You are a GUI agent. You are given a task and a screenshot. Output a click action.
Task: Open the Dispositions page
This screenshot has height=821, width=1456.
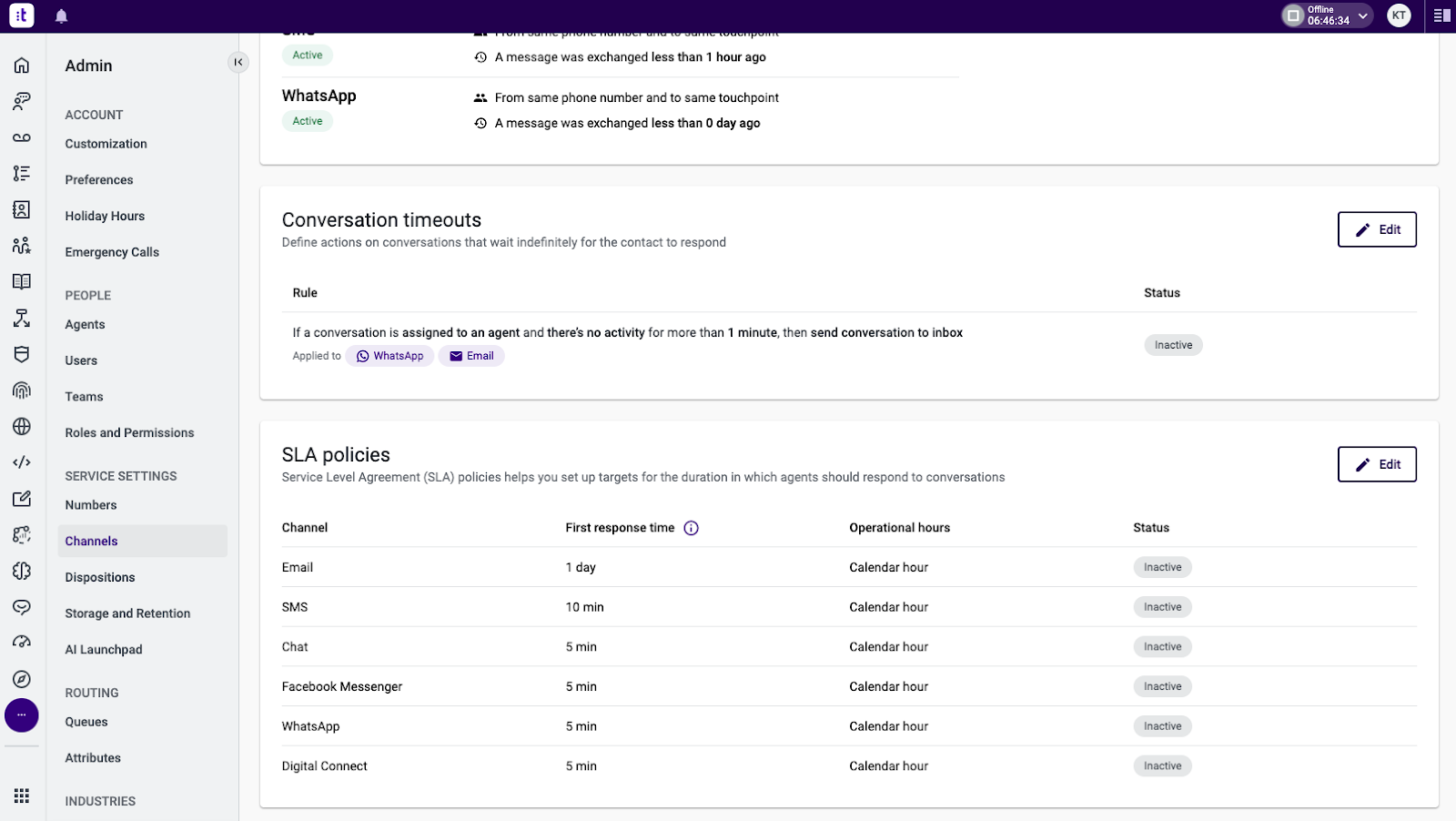pos(100,577)
